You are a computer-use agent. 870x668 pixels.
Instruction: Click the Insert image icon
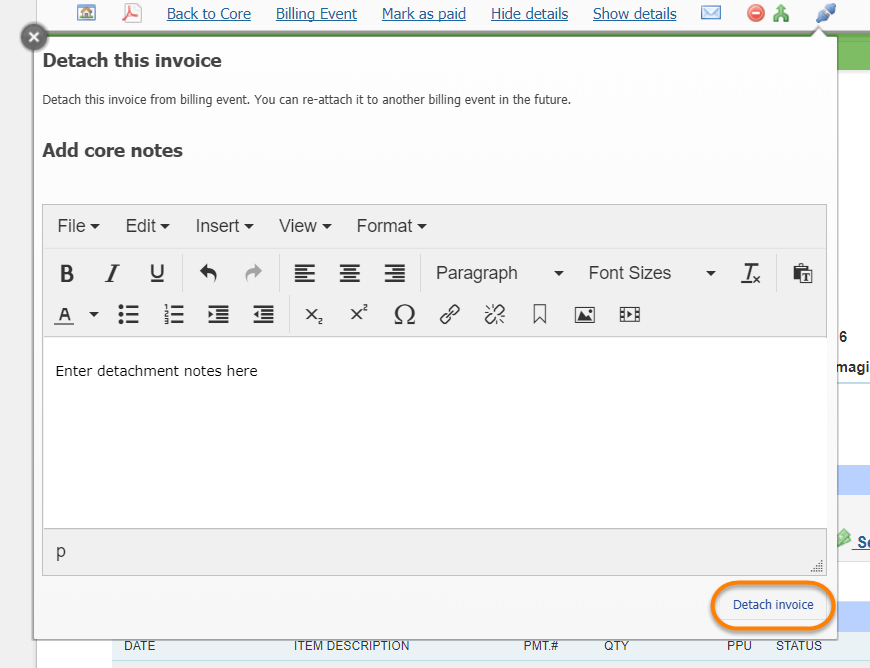point(585,314)
